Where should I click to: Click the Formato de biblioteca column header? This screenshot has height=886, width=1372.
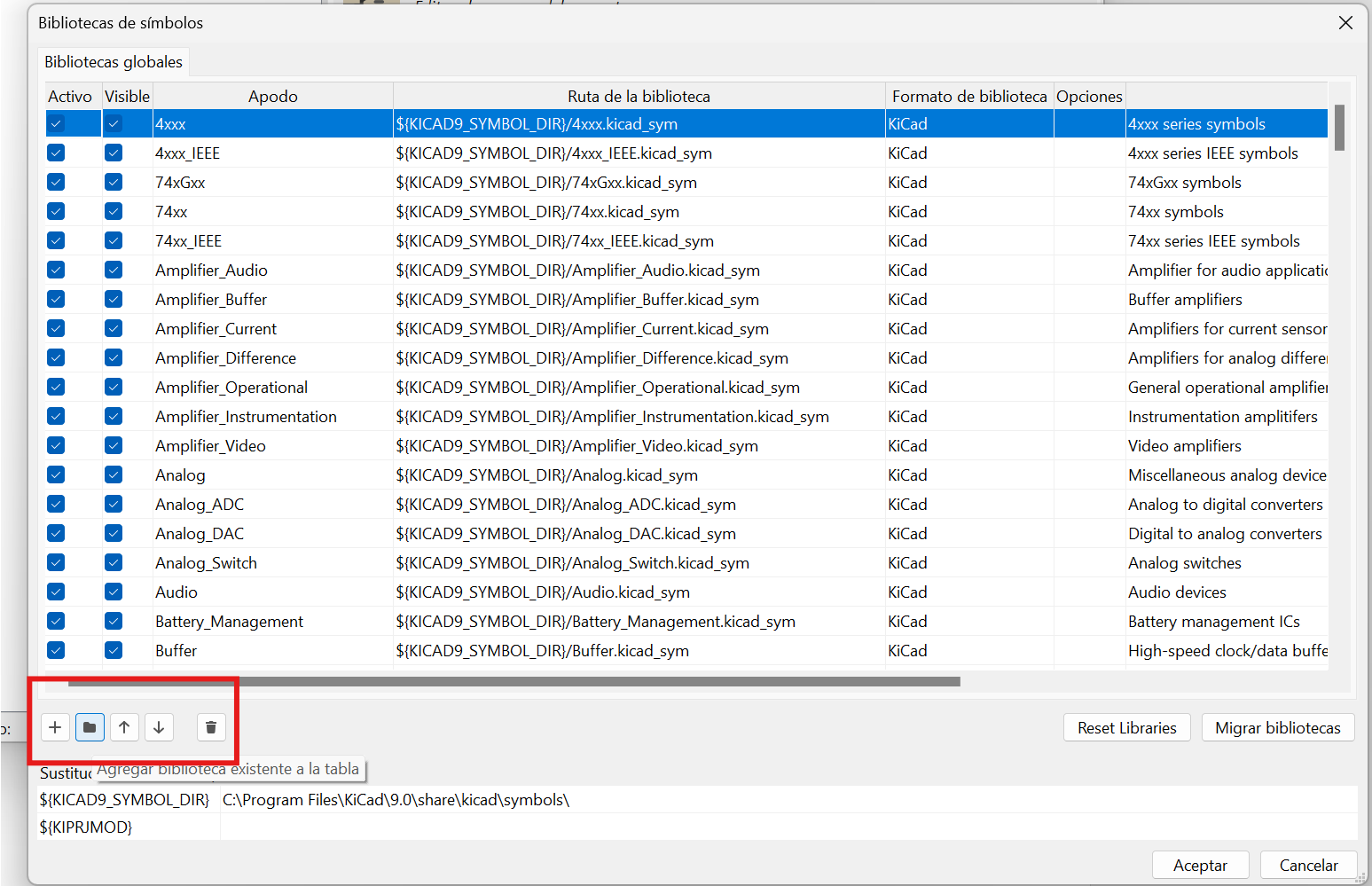tap(969, 96)
